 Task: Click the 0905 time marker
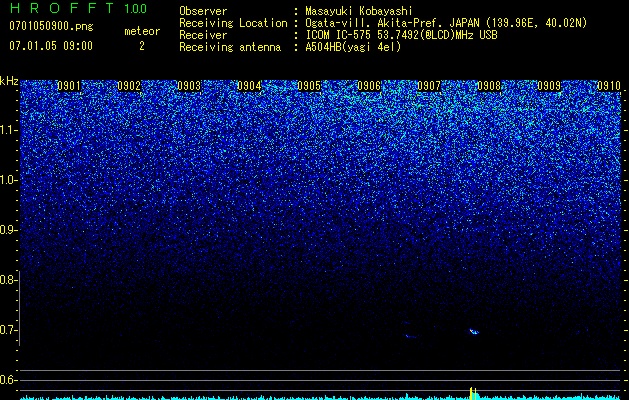(309, 86)
